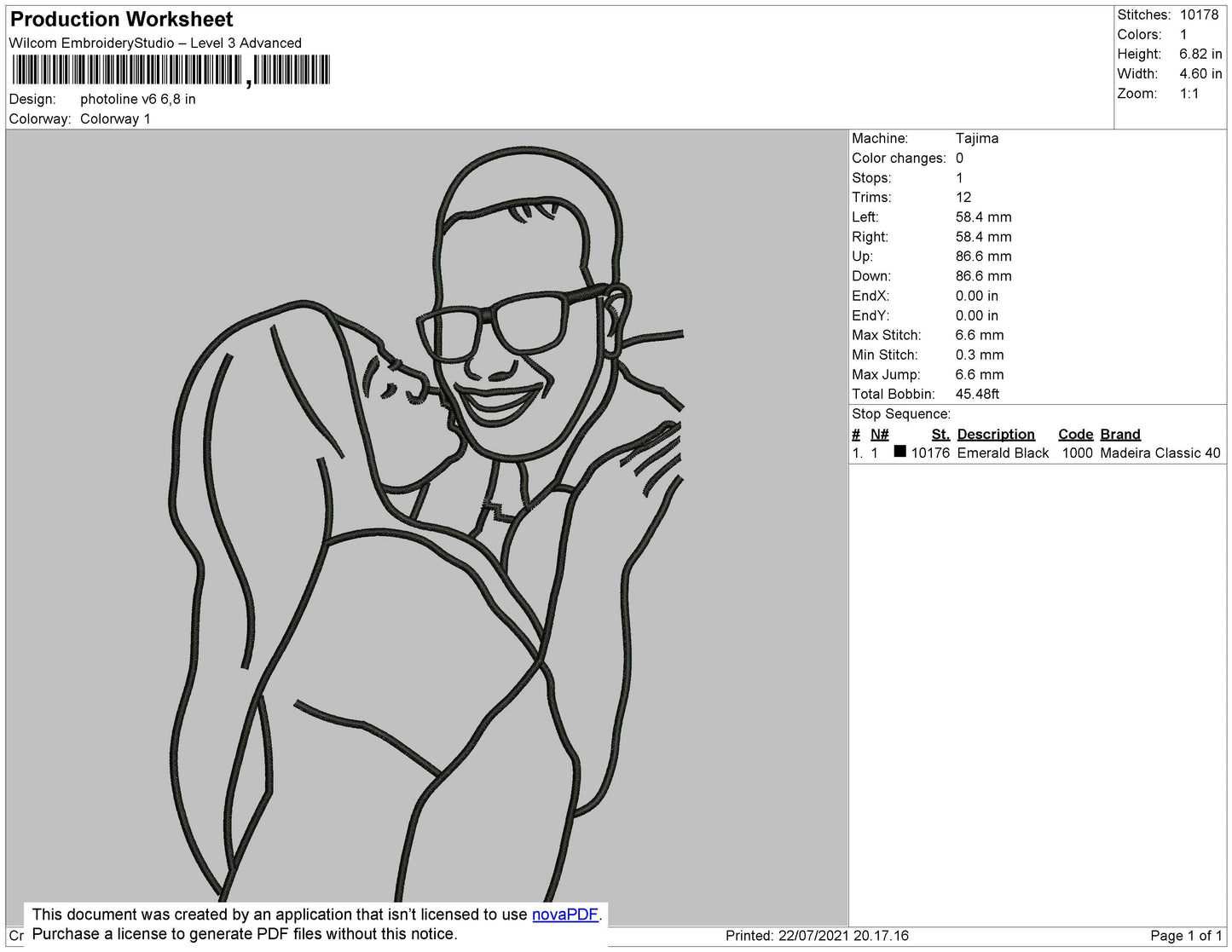Click the Total Bobbin value '45.48ft'

[x=977, y=394]
